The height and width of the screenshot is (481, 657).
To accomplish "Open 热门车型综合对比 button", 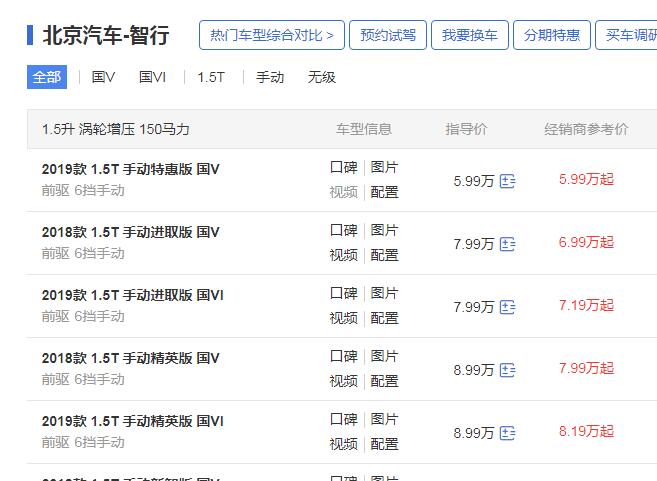I will (272, 35).
